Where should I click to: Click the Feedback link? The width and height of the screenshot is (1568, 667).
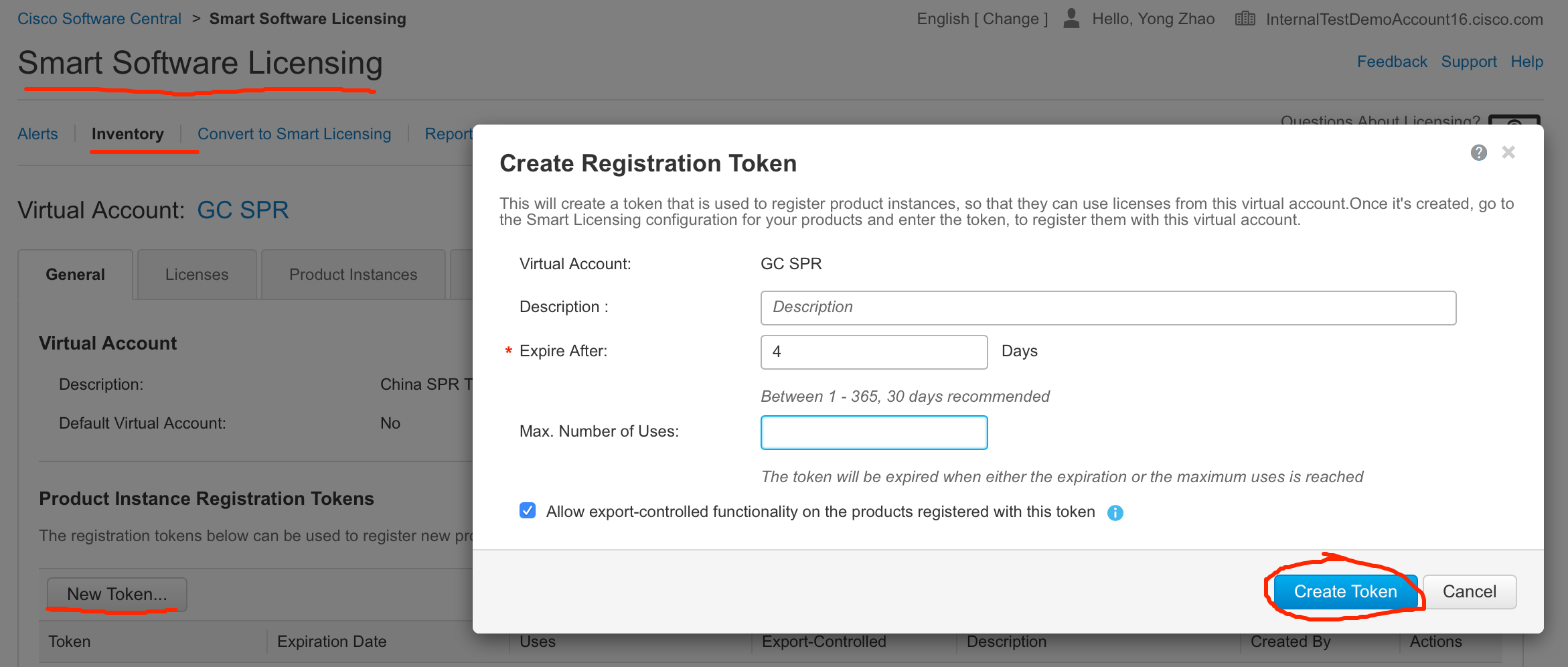click(x=1392, y=62)
